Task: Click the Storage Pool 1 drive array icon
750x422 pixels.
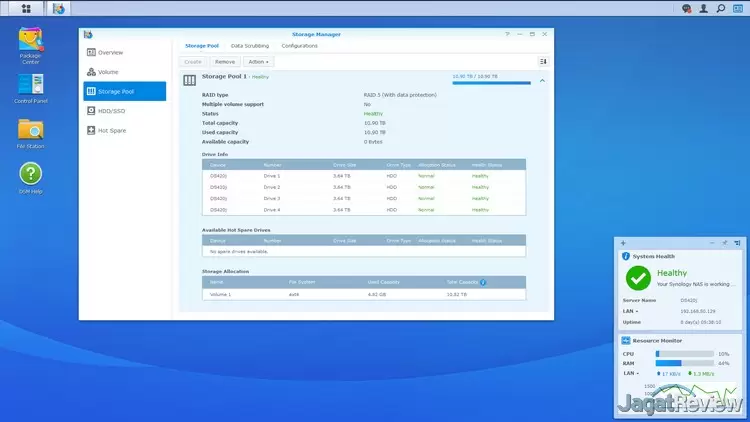Action: 189,80
